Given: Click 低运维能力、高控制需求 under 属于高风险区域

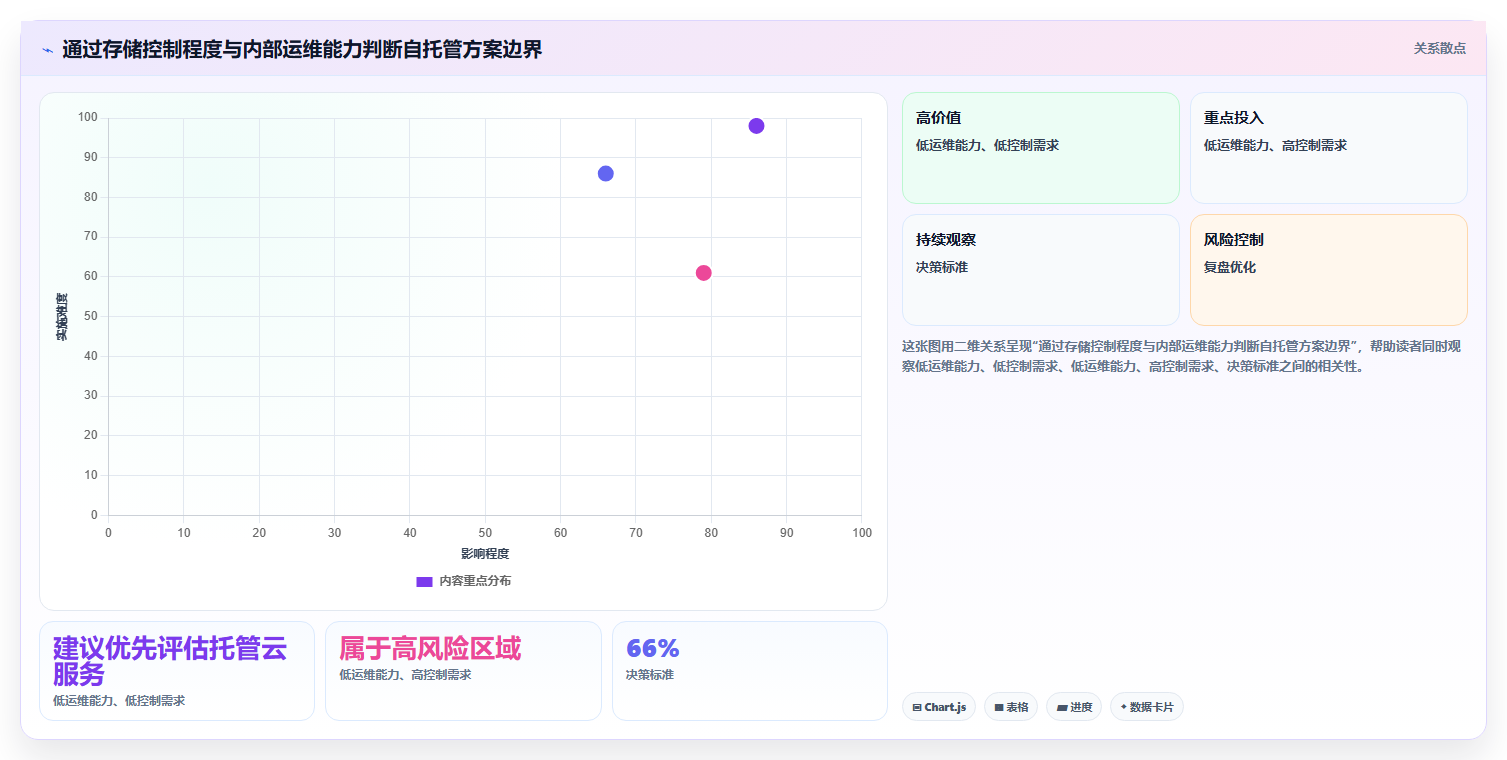Looking at the screenshot, I should 405,675.
